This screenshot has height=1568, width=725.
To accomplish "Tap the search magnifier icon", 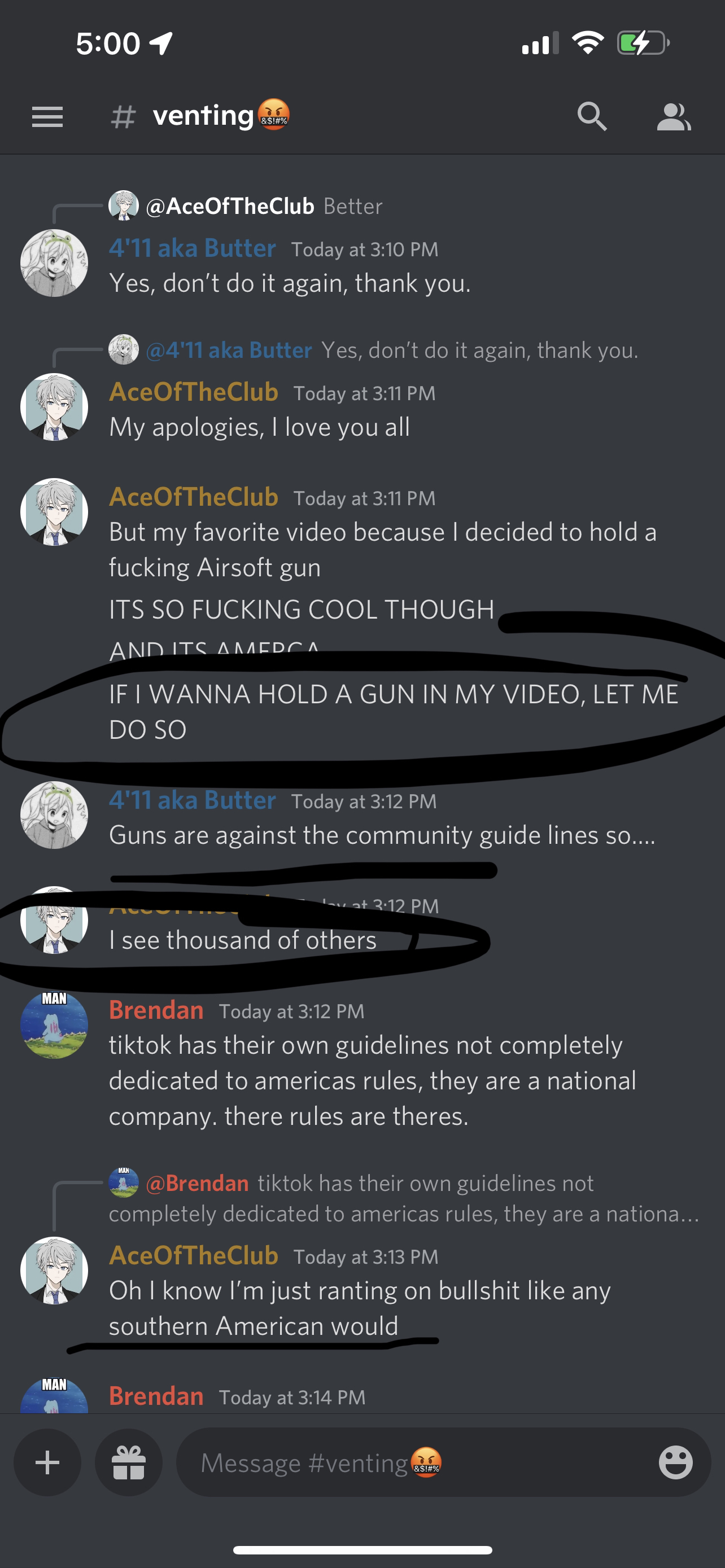I will point(592,116).
